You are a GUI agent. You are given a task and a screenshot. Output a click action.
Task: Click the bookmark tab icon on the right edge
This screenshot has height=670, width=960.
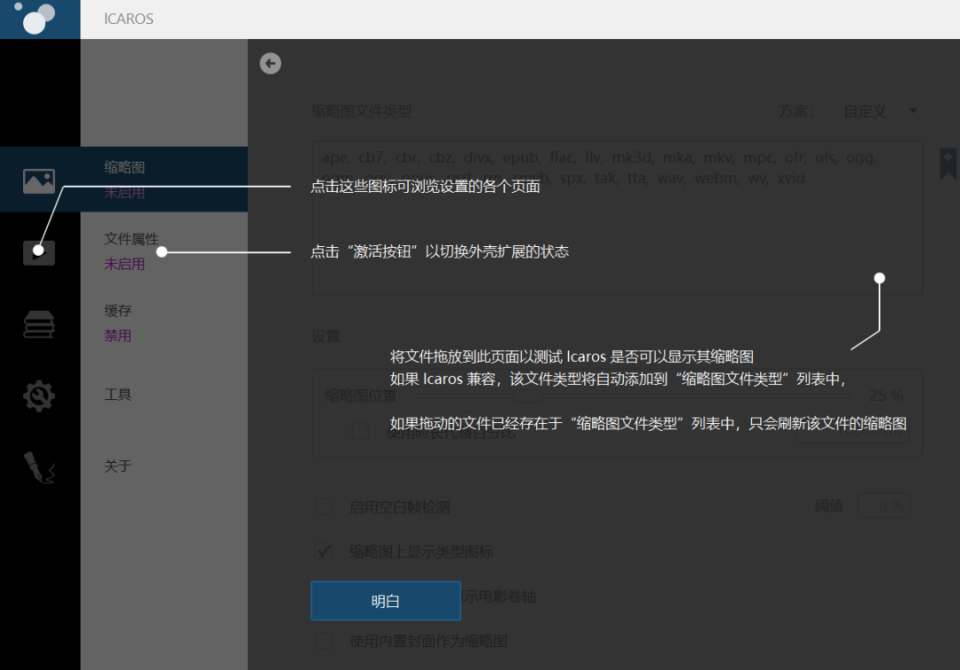tap(946, 163)
